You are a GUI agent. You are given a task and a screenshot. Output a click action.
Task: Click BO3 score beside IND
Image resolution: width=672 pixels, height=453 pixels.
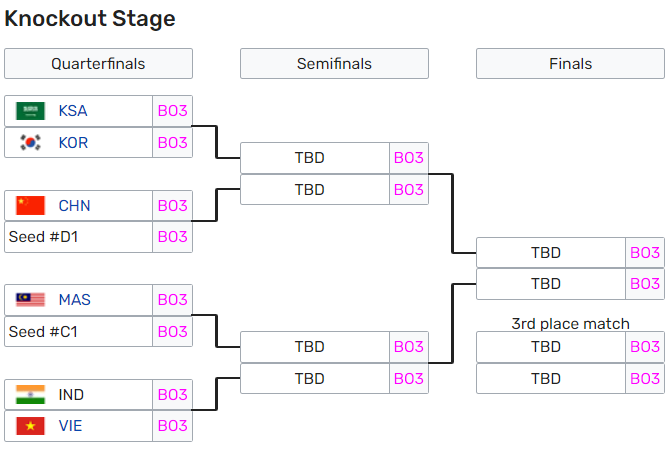[173, 394]
